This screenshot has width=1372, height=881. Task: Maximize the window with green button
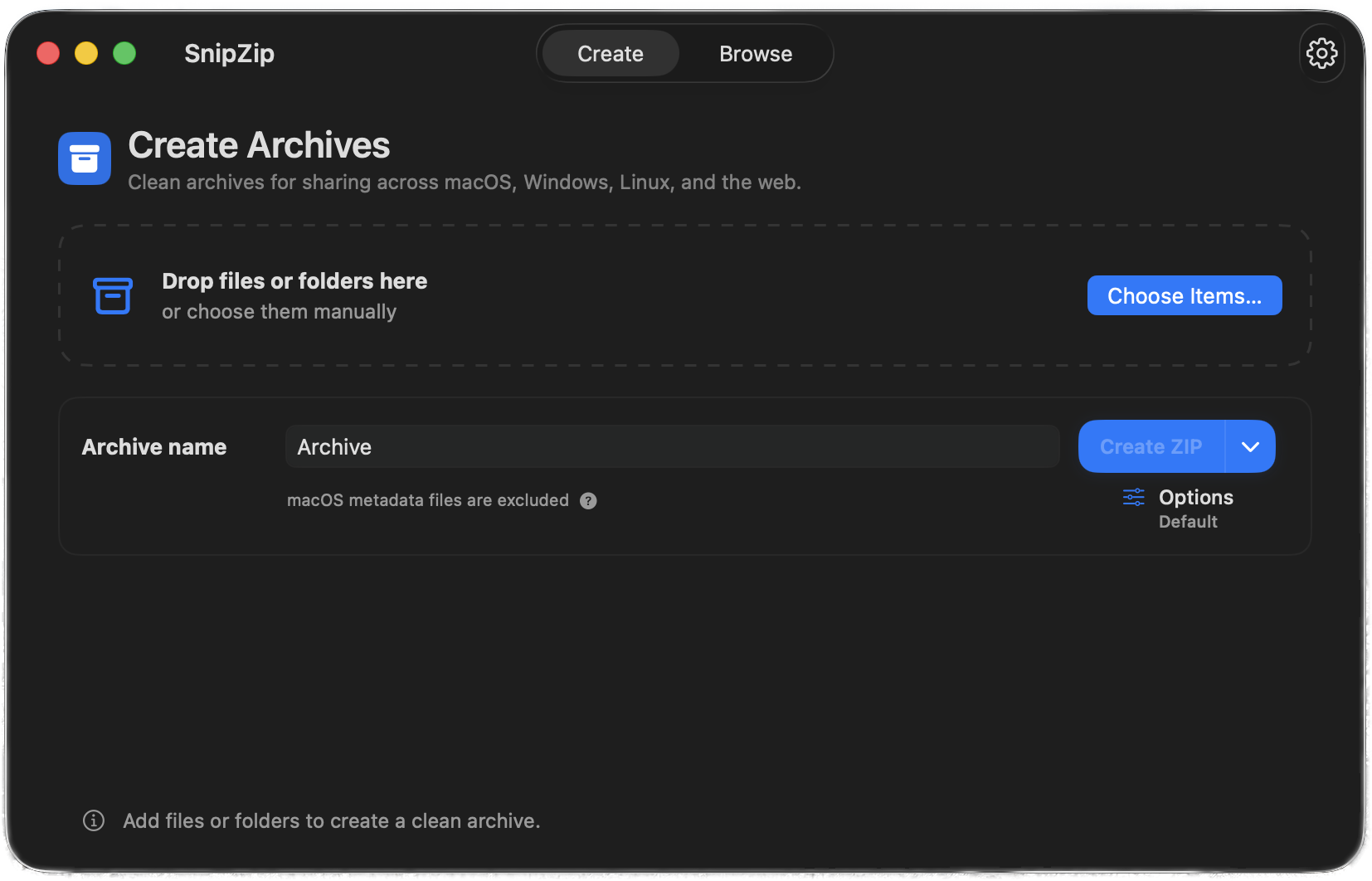[124, 54]
